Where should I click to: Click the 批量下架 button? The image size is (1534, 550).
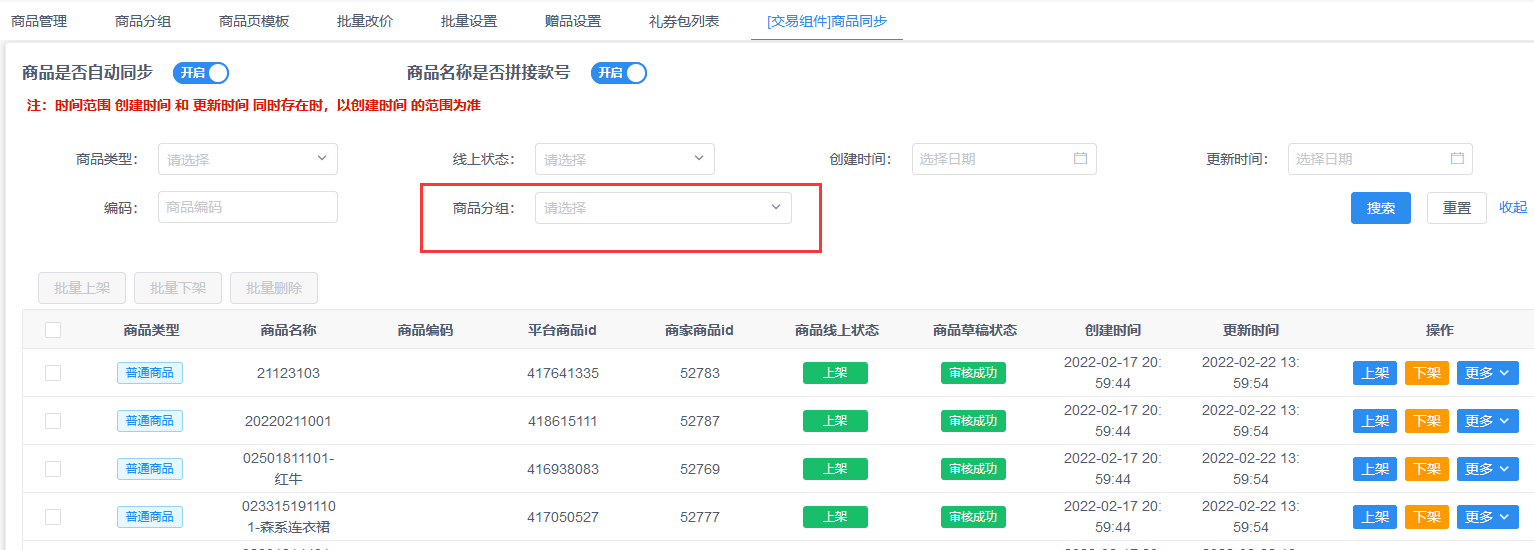178,288
